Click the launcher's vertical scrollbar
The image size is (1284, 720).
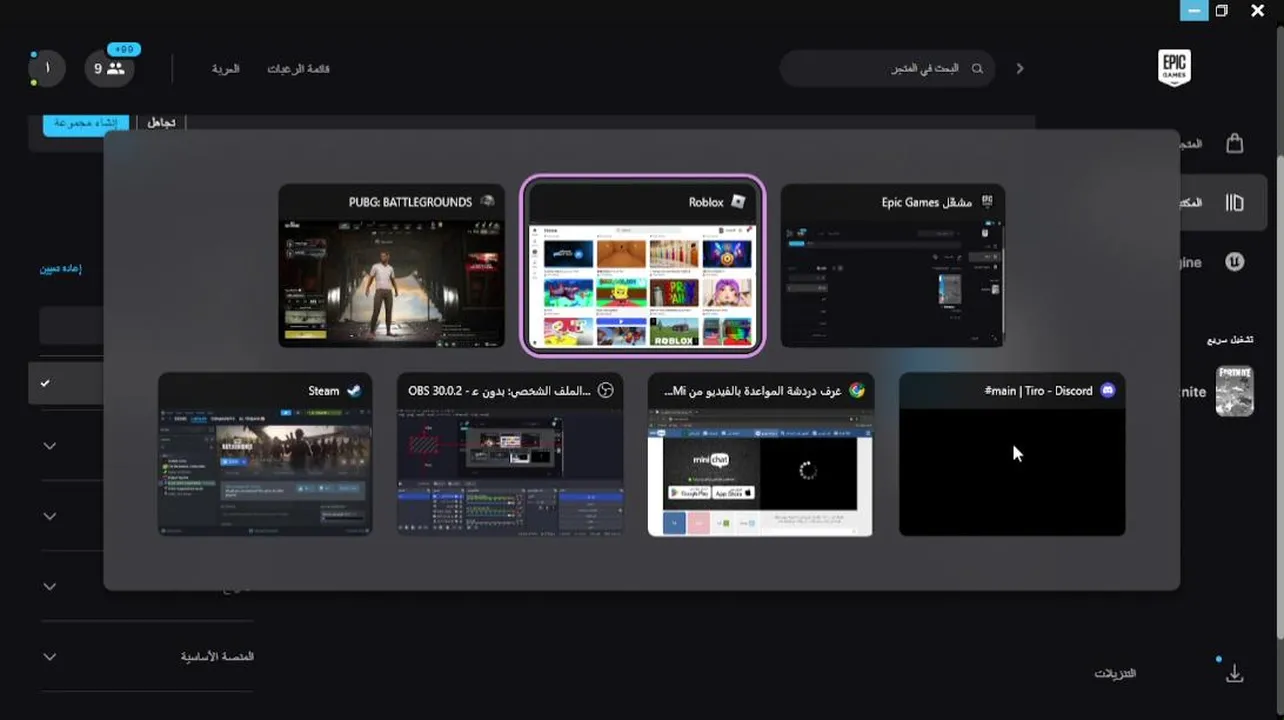pos(1279,396)
